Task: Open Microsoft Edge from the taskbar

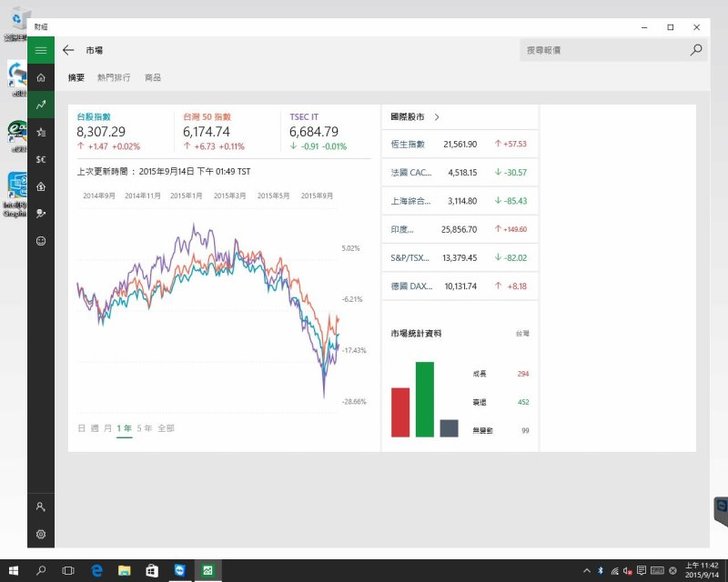Action: click(x=97, y=570)
